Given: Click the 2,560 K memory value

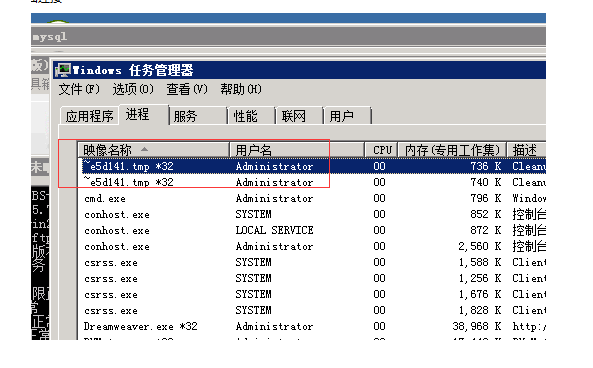Looking at the screenshot, I should [480, 247].
